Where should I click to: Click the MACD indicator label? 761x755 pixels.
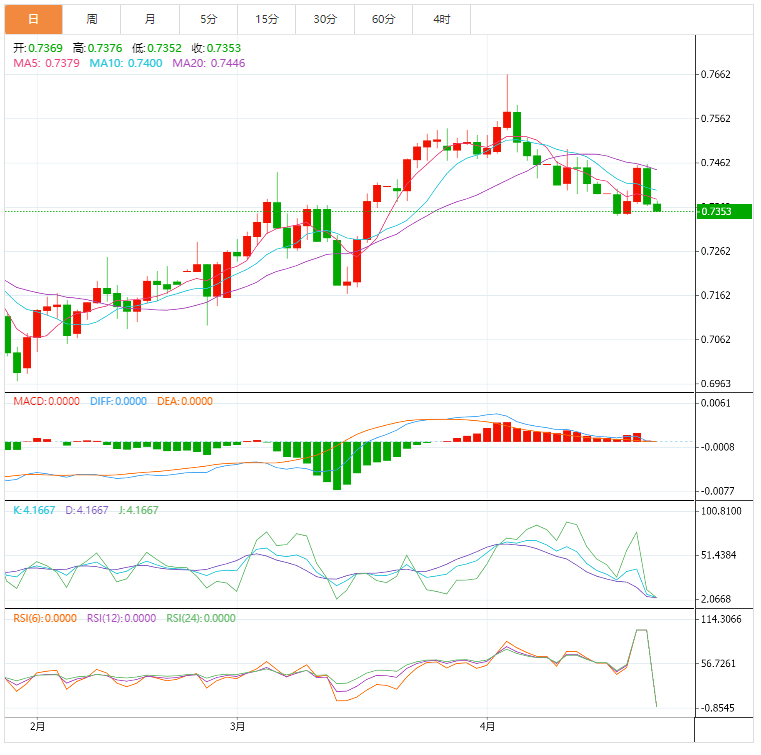coord(46,401)
